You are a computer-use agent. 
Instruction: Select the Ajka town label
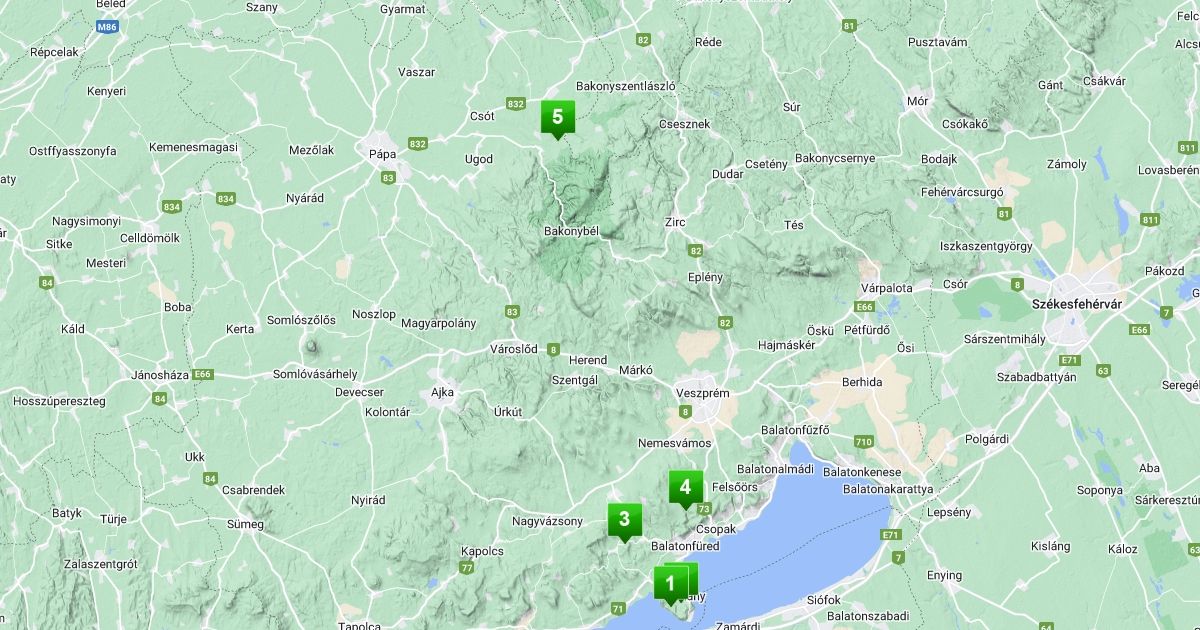click(x=441, y=392)
